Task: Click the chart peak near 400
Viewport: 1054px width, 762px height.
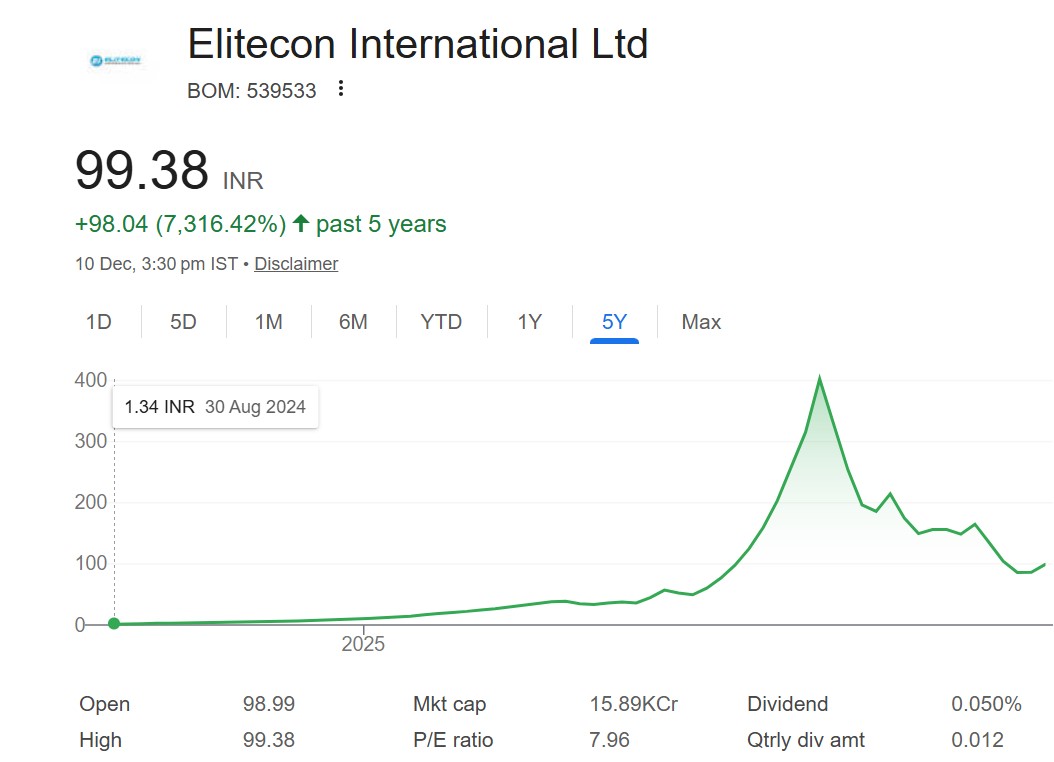Action: (x=820, y=379)
